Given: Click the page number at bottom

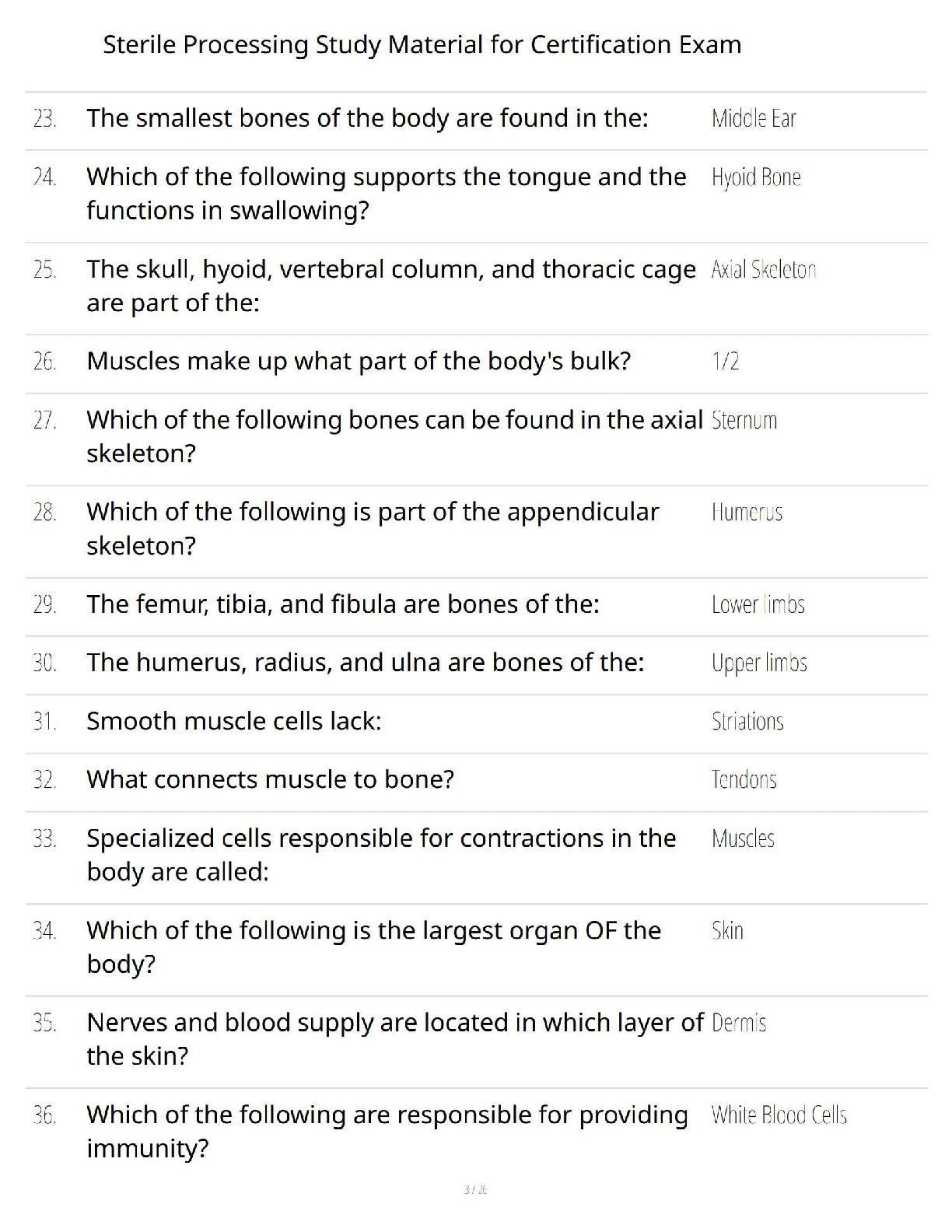Looking at the screenshot, I should (x=475, y=1189).
